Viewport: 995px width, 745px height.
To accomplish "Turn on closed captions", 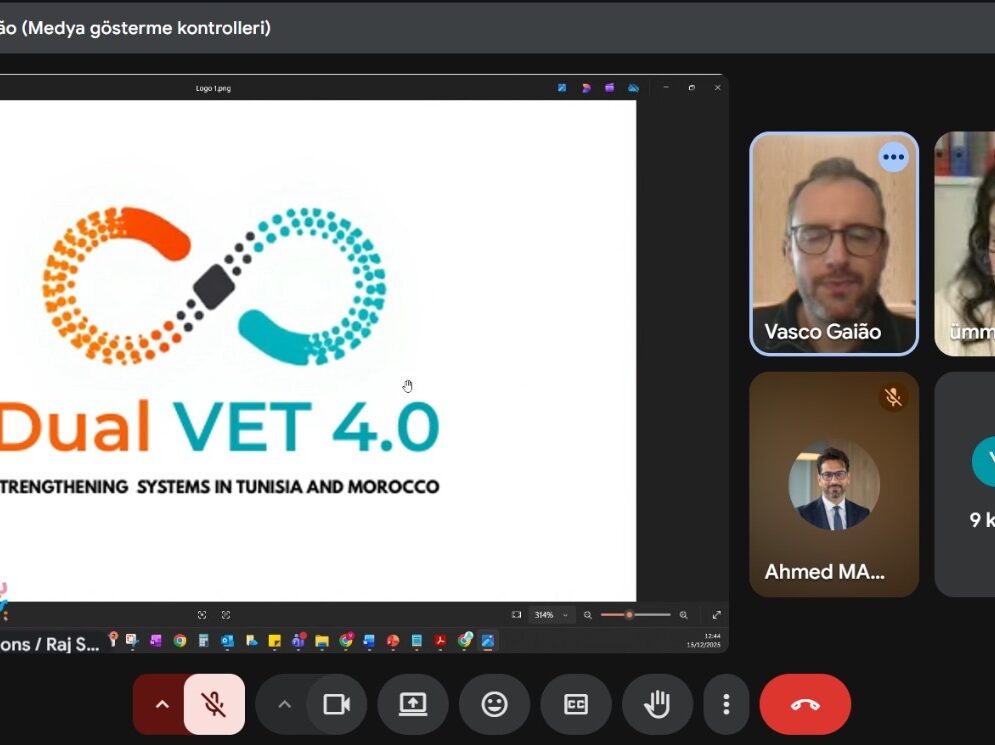I will tap(576, 705).
